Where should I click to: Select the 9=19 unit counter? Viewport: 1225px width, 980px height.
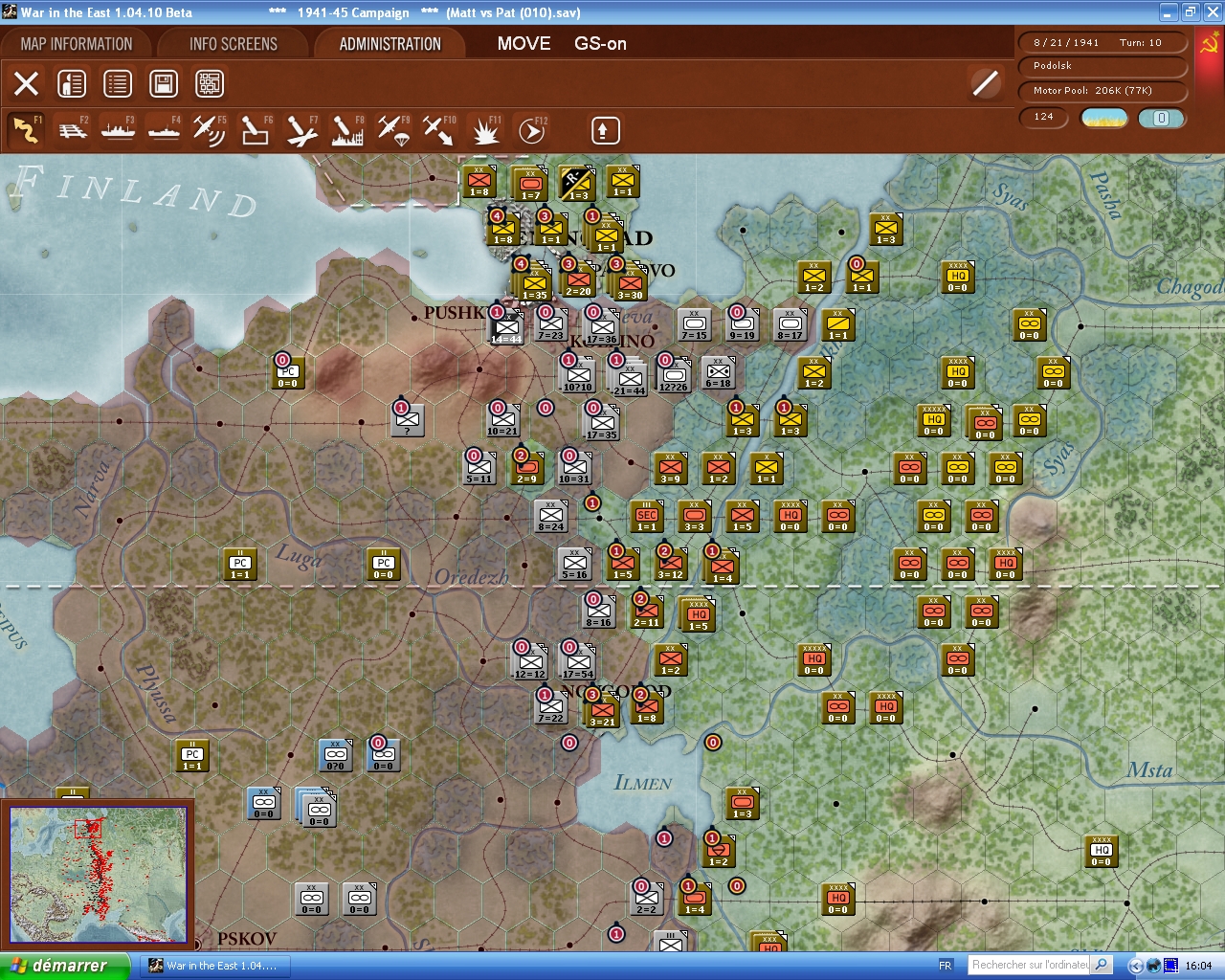[x=743, y=324]
